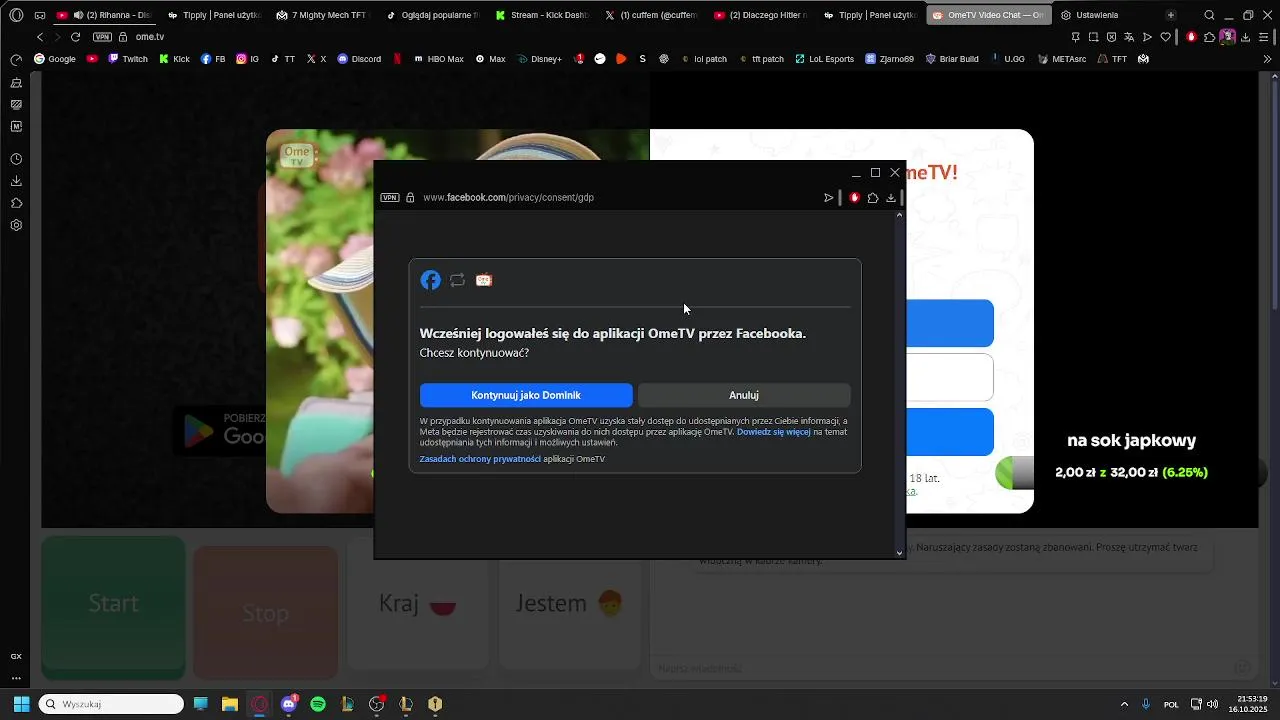Open translate icon in Opera address bar

[1129, 37]
